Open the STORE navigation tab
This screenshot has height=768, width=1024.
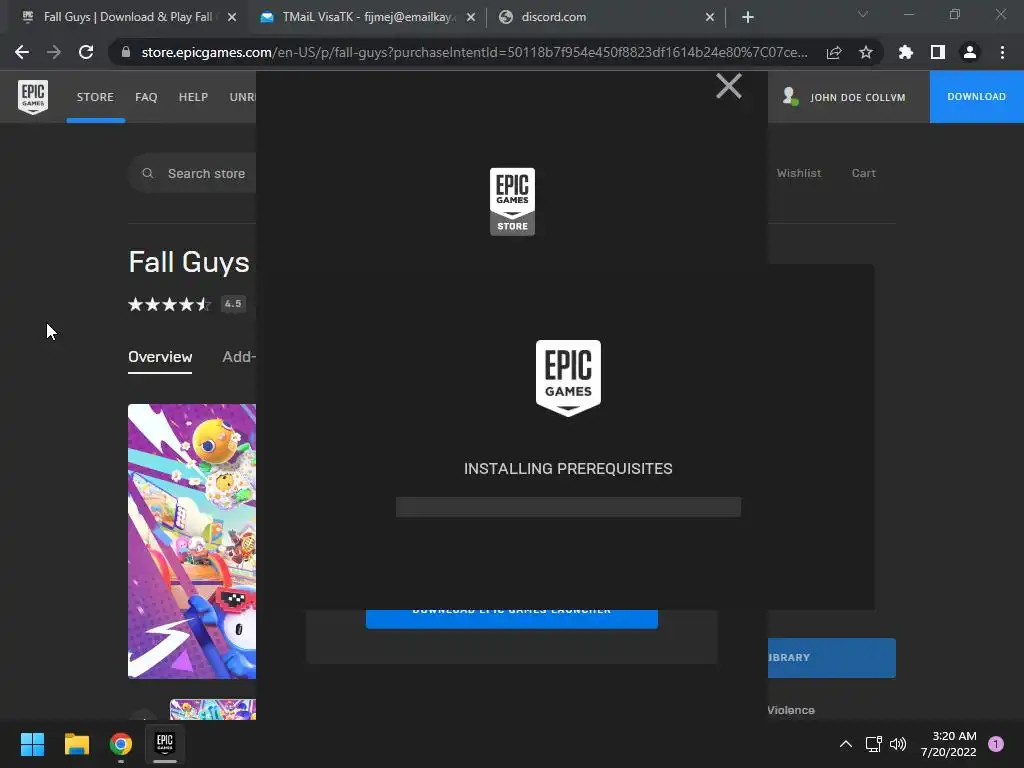click(x=95, y=97)
